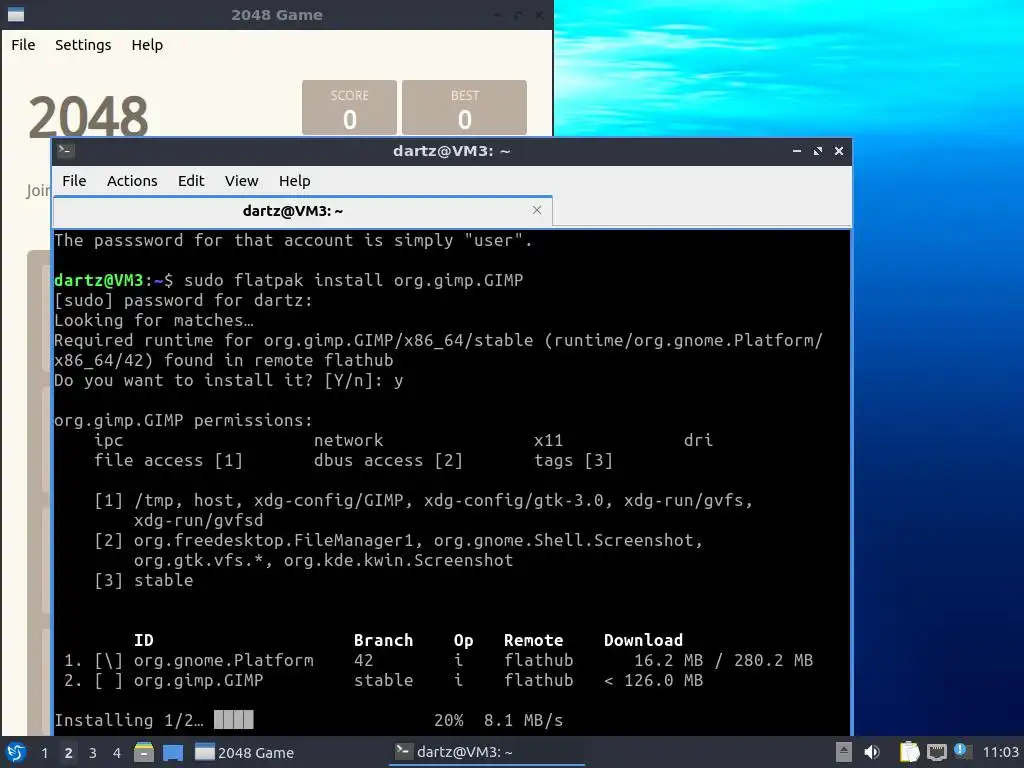The width and height of the screenshot is (1024, 768).
Task: Switch to workspace 2 in the taskbar
Action: pos(69,753)
